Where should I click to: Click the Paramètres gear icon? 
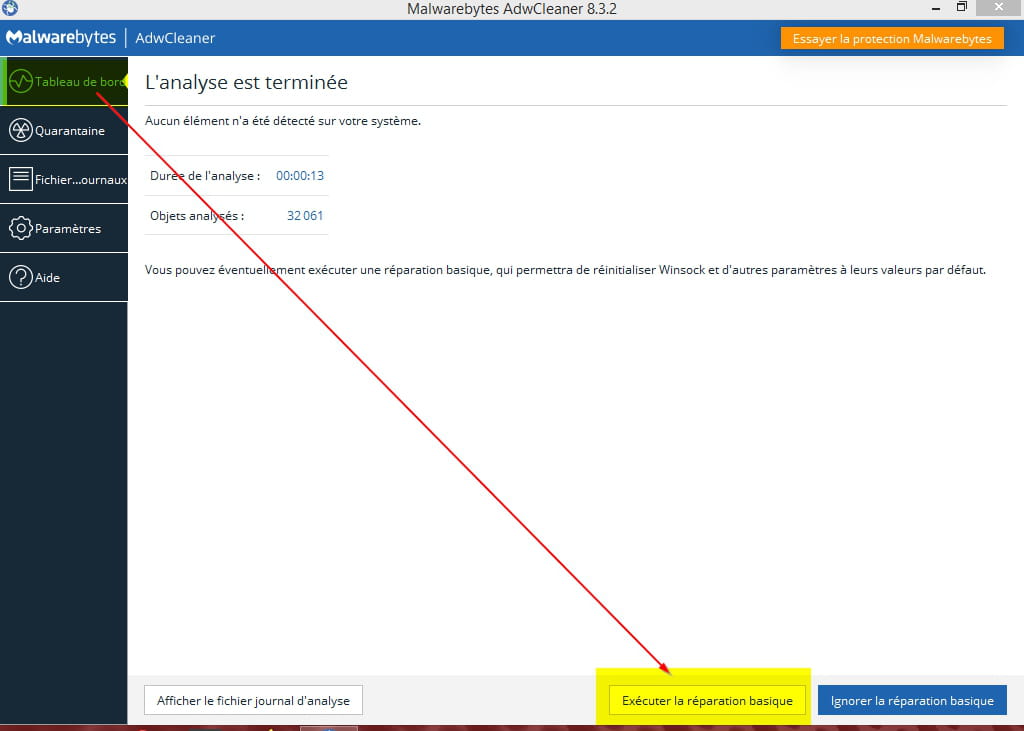tap(21, 228)
